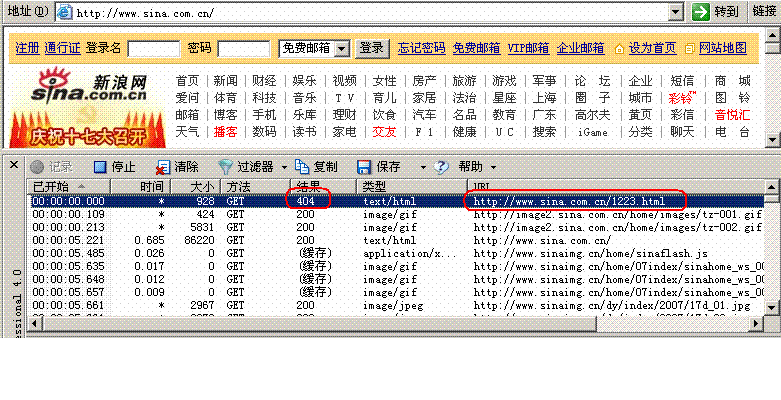Expand the Help (帮助) dropdown arrow
781x400 pixels.
click(x=493, y=167)
